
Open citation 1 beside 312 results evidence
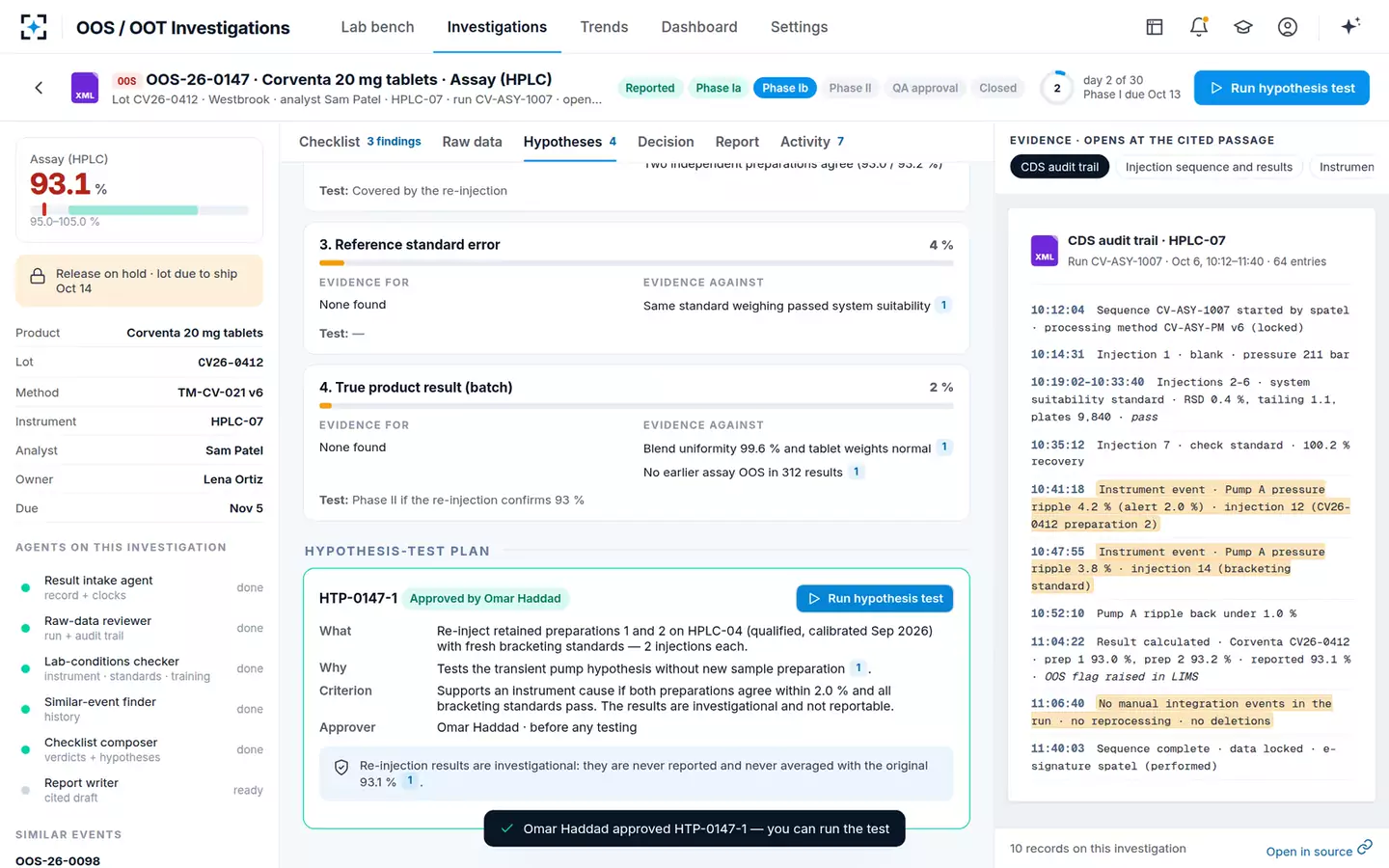click(856, 472)
